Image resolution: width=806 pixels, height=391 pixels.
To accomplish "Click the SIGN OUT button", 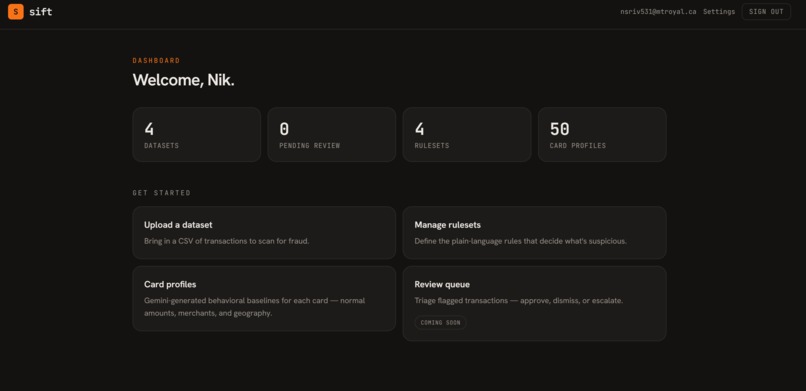I will tap(766, 11).
